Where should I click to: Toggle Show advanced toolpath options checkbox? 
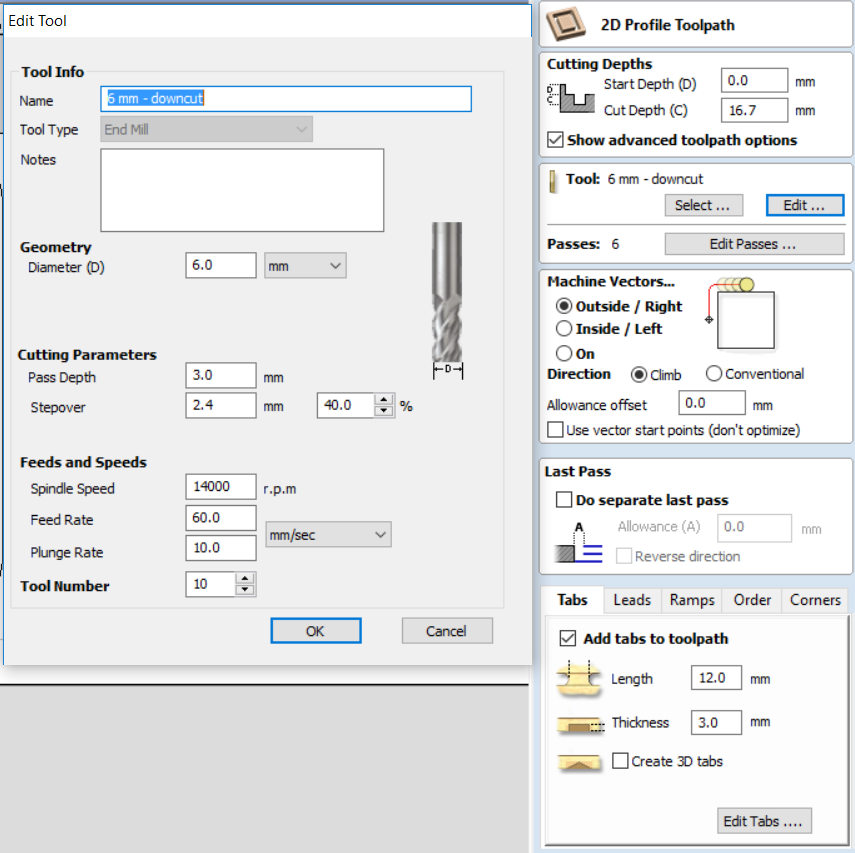pos(555,140)
